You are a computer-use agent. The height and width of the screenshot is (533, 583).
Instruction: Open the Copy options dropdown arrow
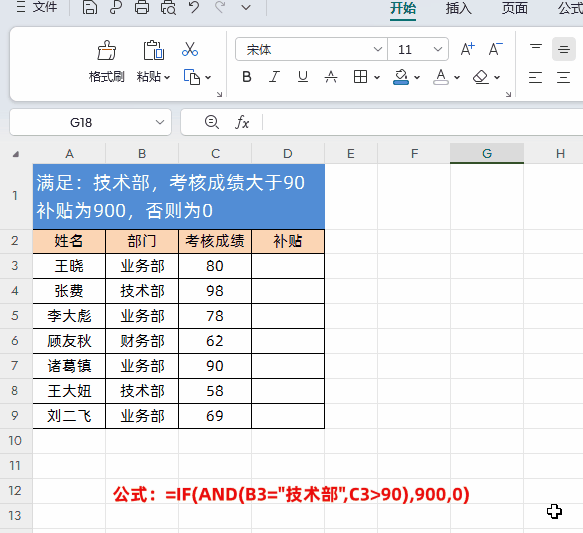(x=208, y=77)
